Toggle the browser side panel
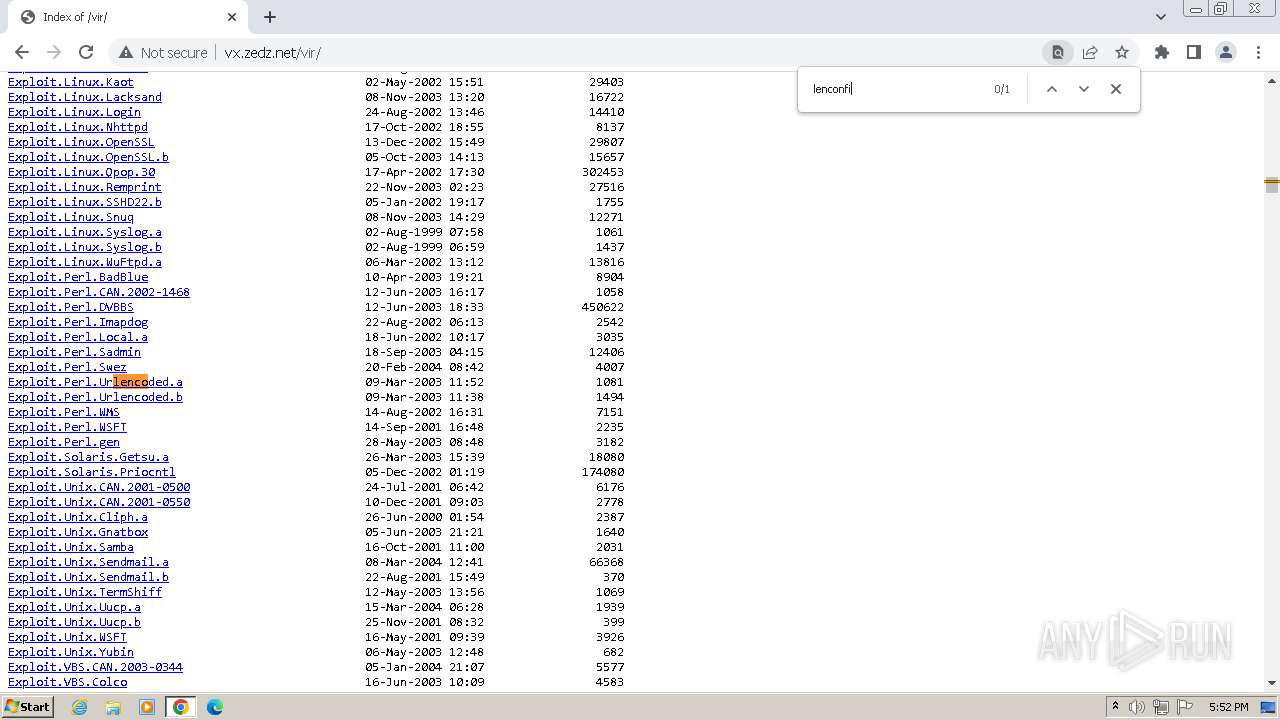1280x720 pixels. [x=1193, y=52]
